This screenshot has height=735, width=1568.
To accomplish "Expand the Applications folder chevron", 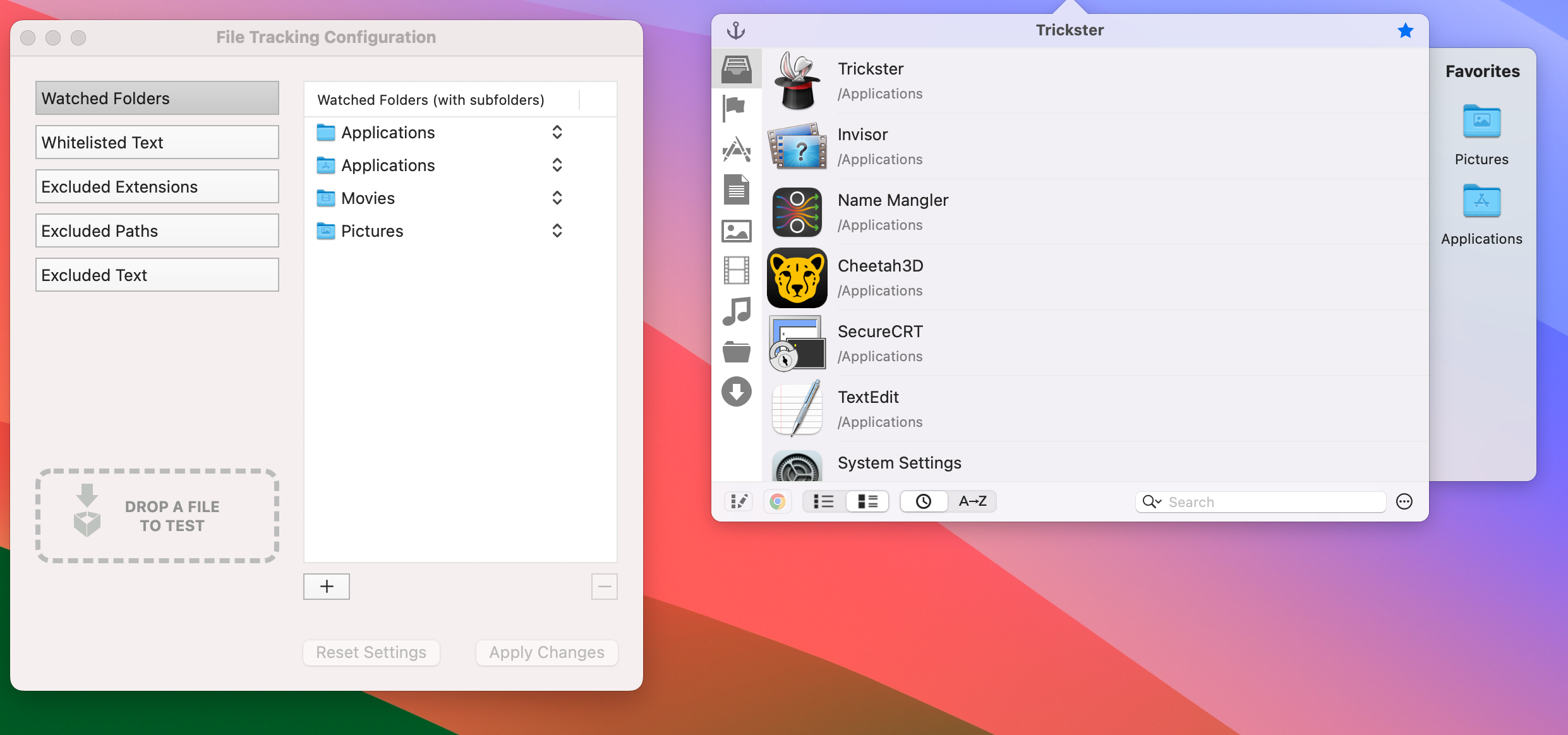I will click(x=557, y=131).
